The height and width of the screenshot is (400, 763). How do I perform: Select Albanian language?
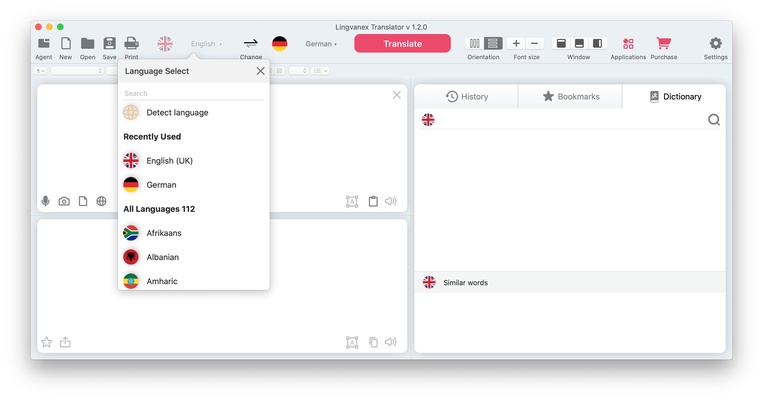(x=193, y=257)
